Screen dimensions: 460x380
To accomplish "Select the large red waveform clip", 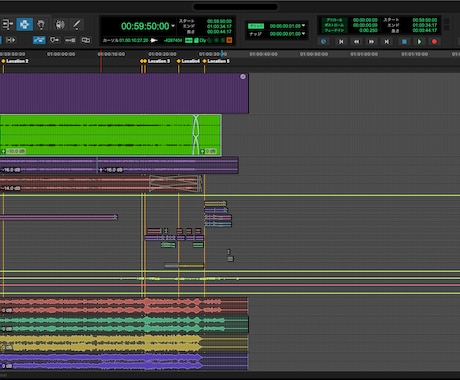I will (x=124, y=306).
